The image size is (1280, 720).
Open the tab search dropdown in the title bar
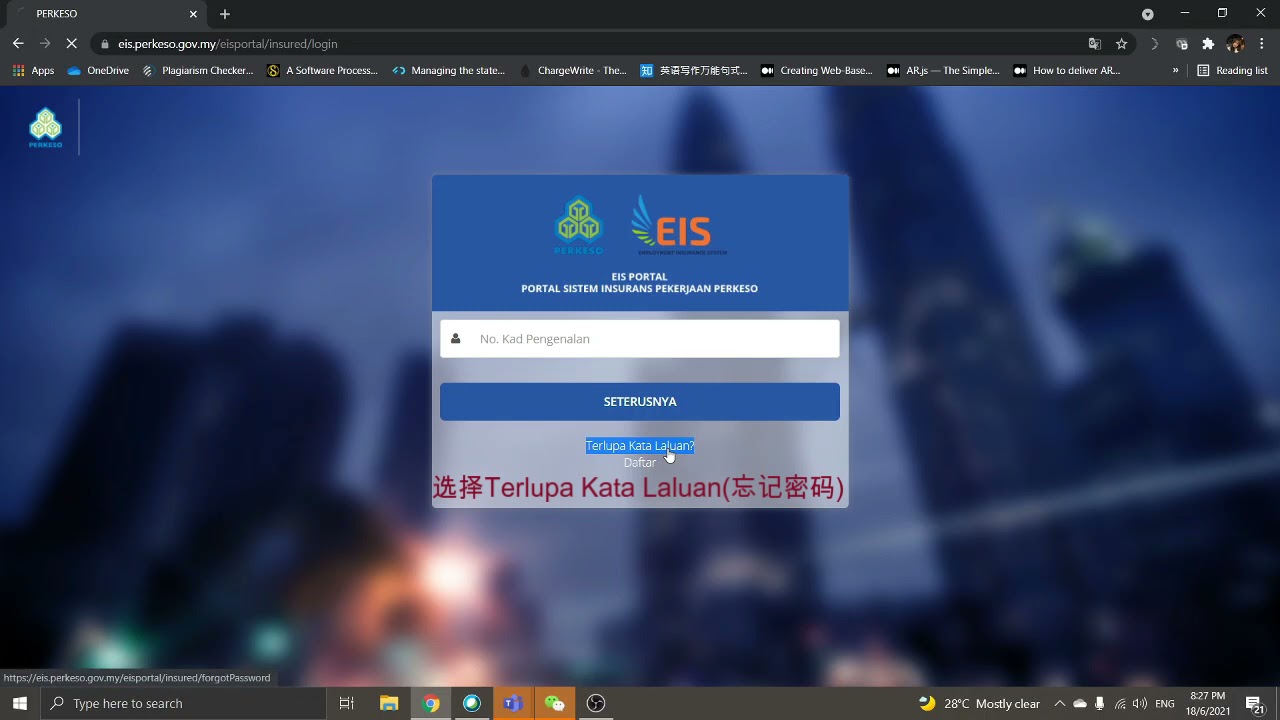(x=1148, y=14)
